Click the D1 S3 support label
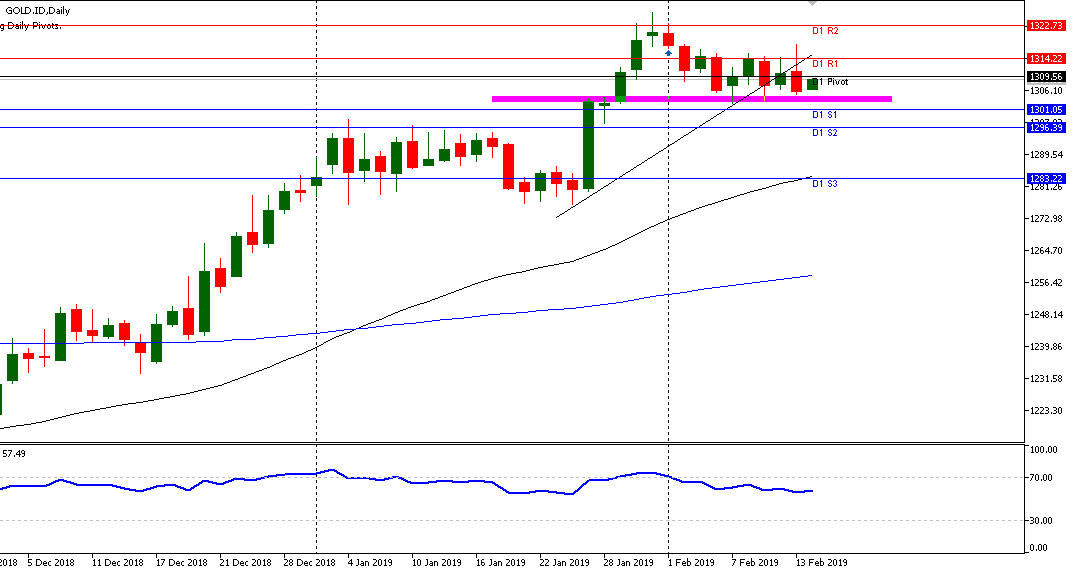The width and height of the screenshot is (1073, 573). pos(824,184)
